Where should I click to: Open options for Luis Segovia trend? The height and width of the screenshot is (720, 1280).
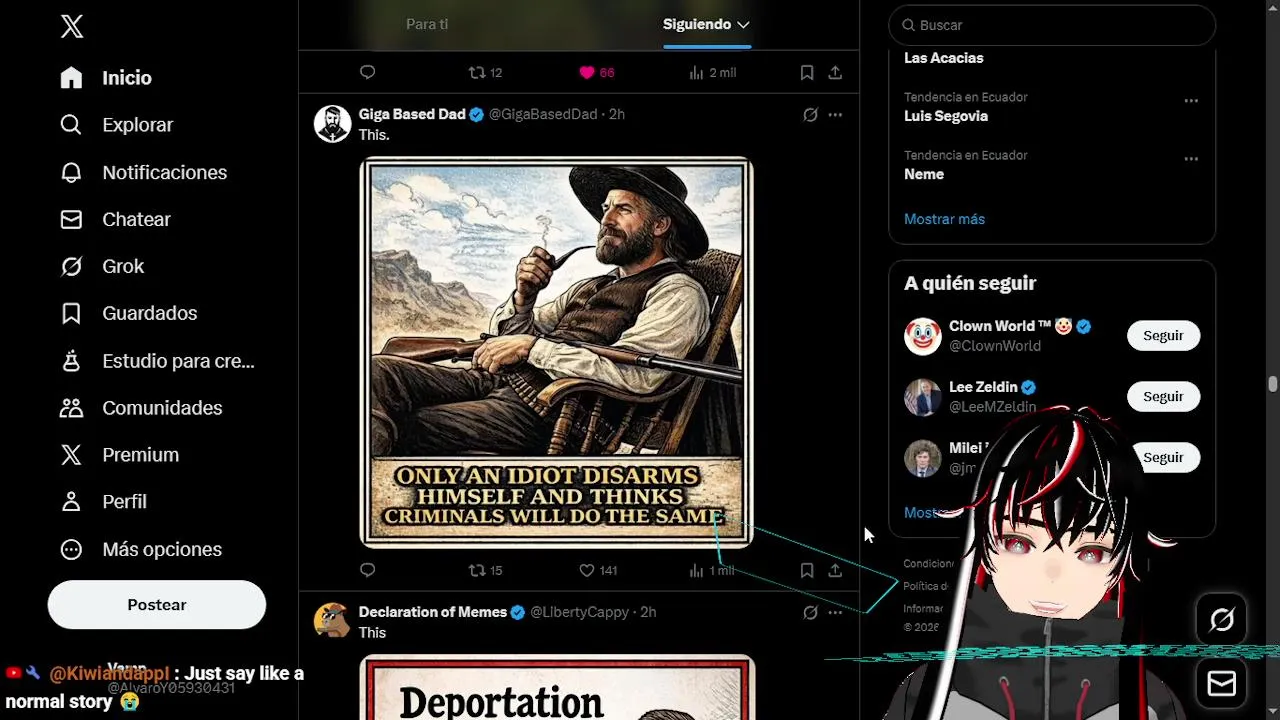[x=1191, y=101]
